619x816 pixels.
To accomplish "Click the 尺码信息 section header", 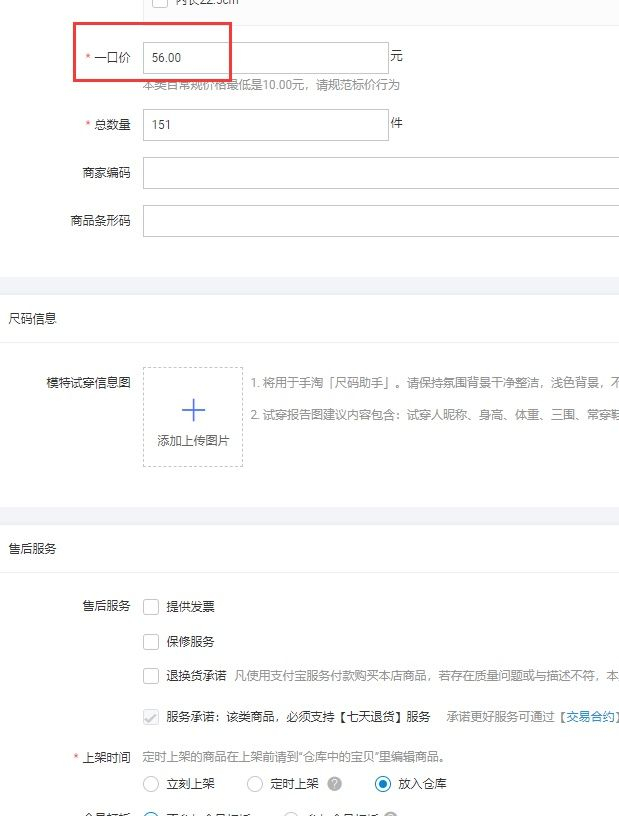I will click(33, 319).
